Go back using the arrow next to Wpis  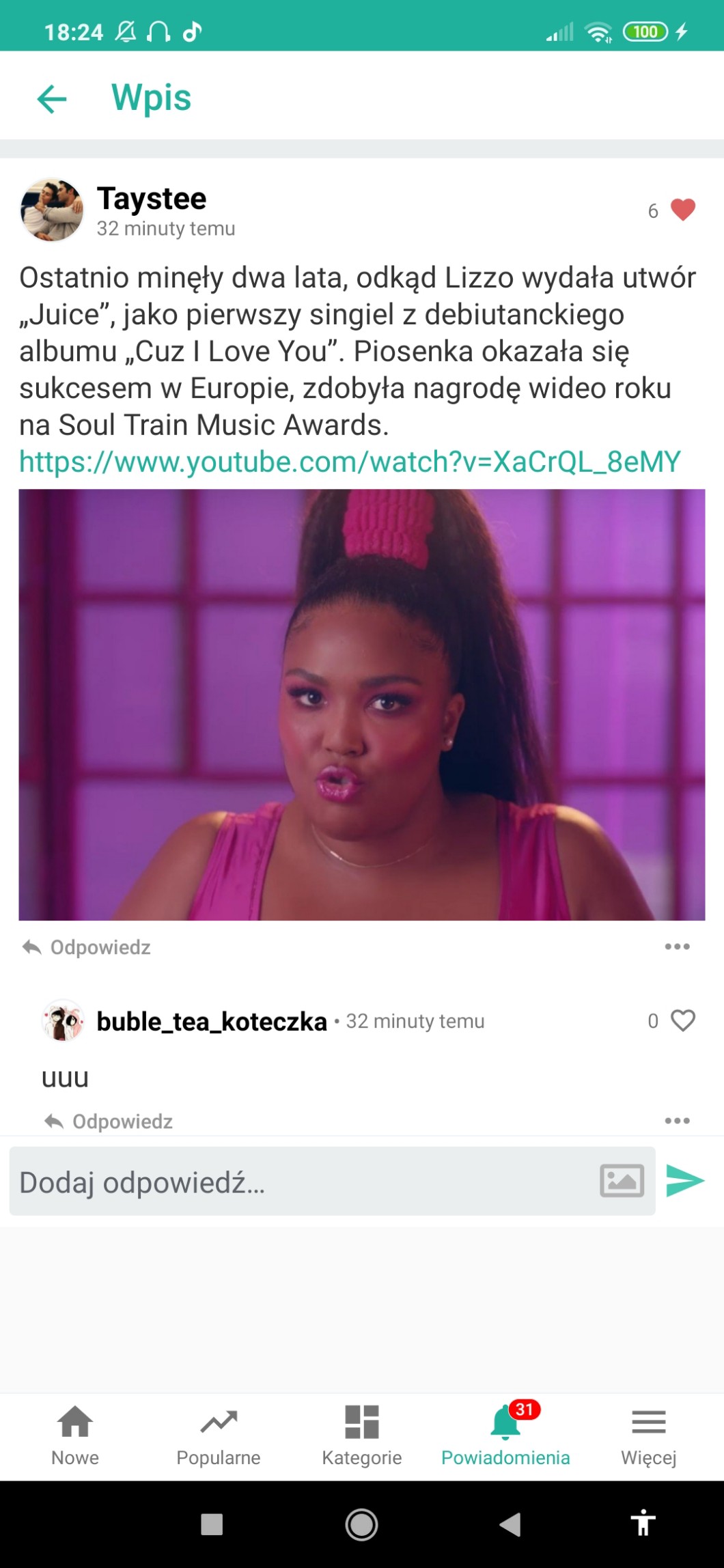[x=52, y=98]
